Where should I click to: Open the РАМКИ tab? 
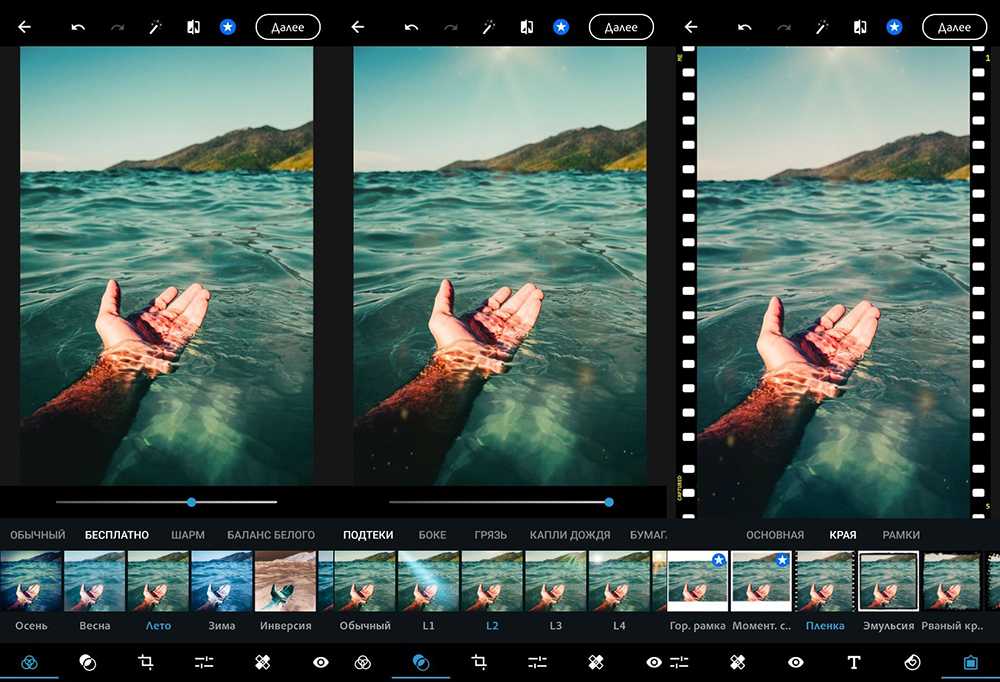click(901, 535)
